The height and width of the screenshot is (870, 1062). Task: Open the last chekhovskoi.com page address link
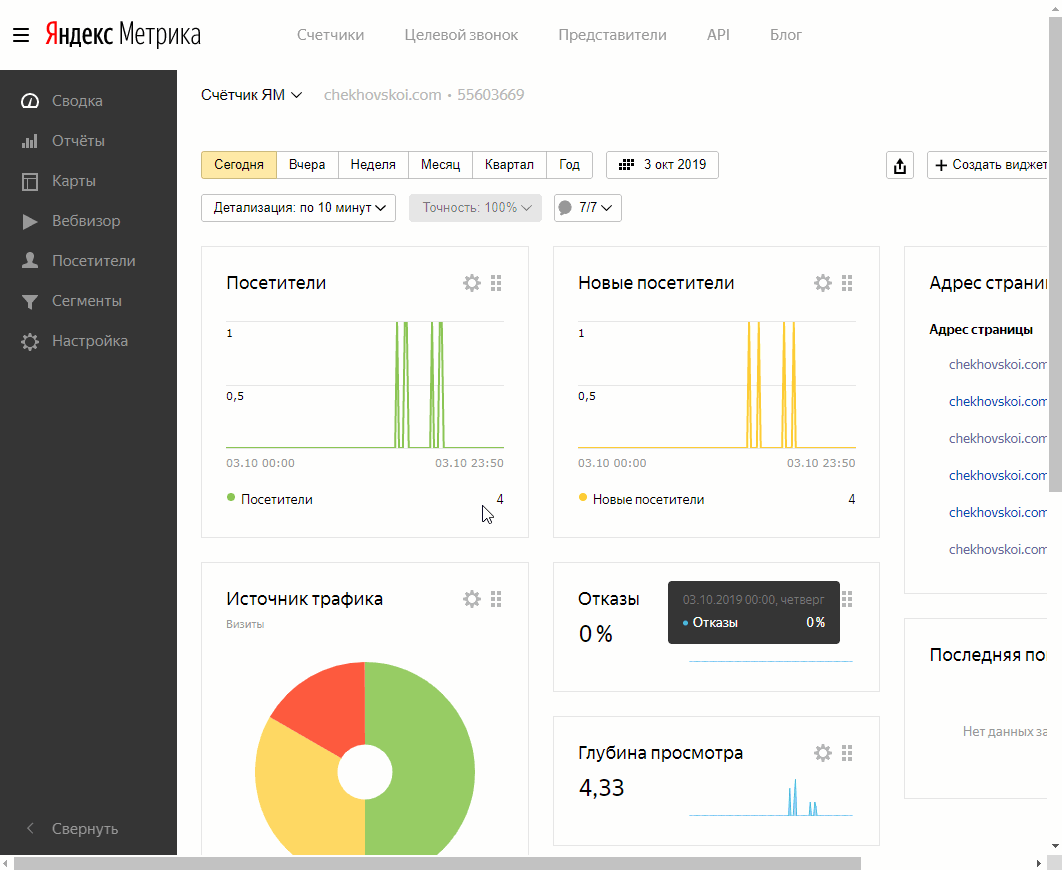(x=998, y=549)
